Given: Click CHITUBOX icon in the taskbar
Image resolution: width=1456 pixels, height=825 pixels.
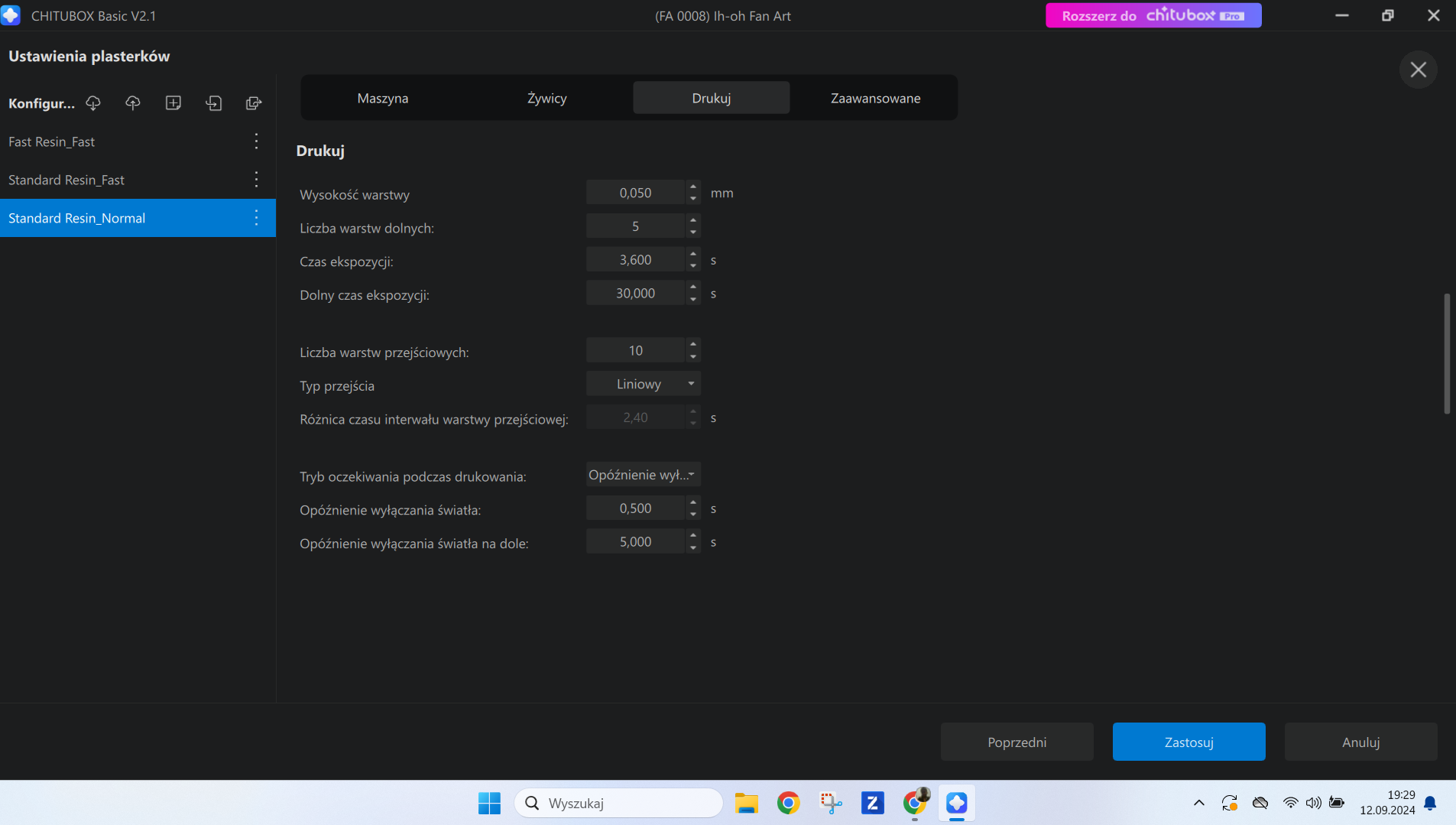Looking at the screenshot, I should (x=957, y=803).
